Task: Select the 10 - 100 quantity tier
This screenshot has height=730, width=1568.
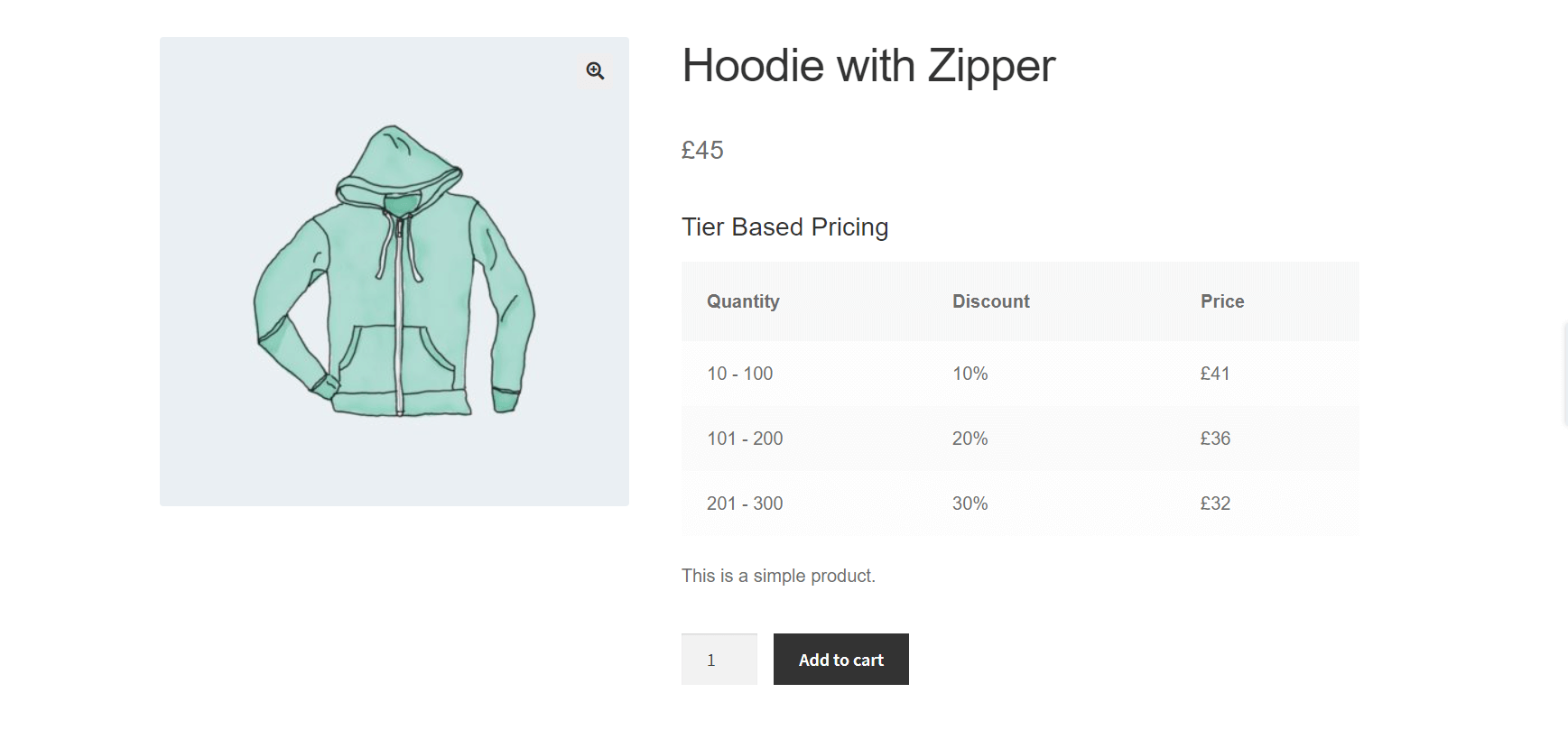Action: [x=739, y=374]
